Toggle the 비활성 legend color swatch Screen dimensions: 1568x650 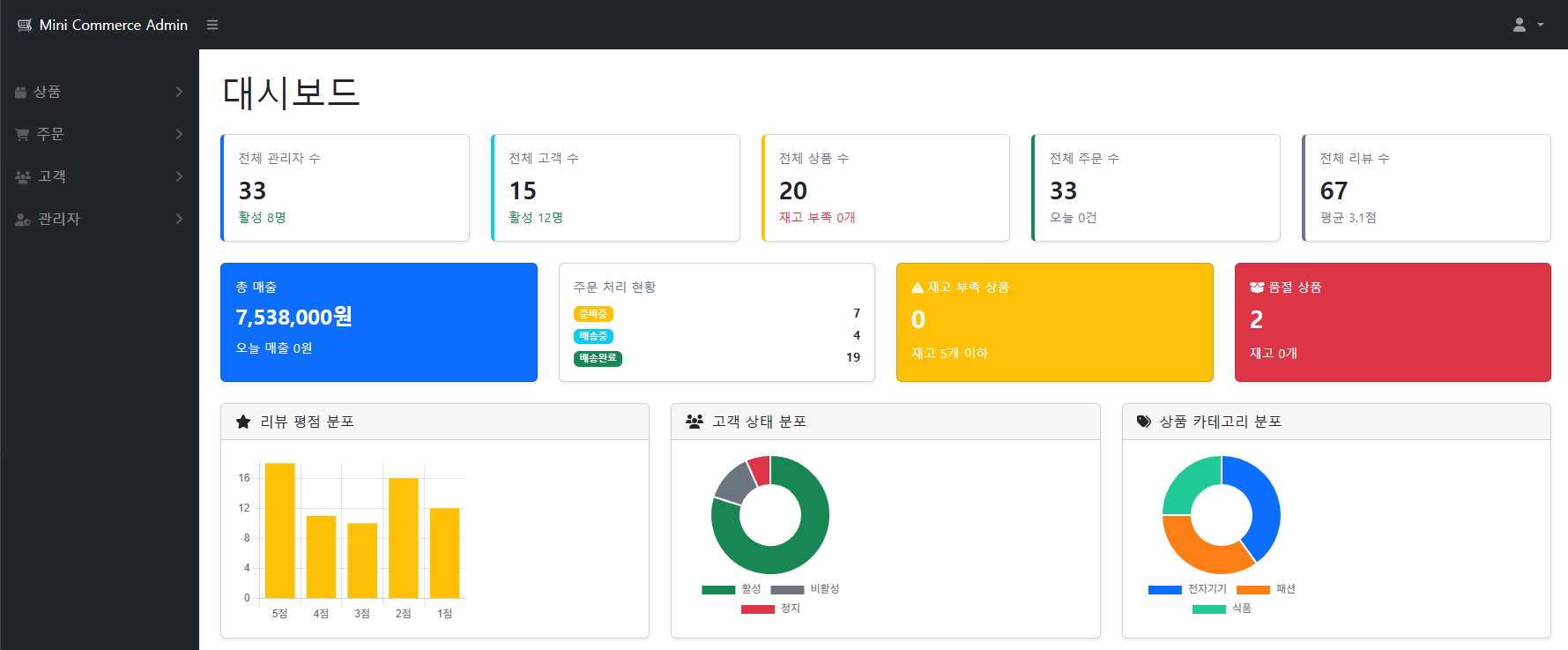(x=787, y=589)
